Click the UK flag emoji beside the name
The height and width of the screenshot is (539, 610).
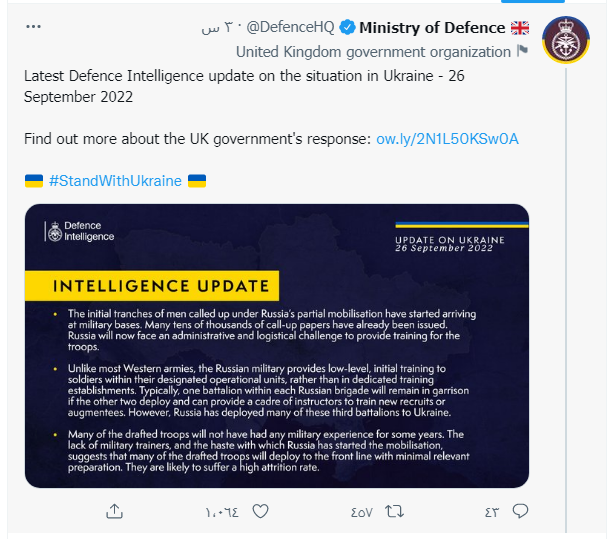(521, 27)
